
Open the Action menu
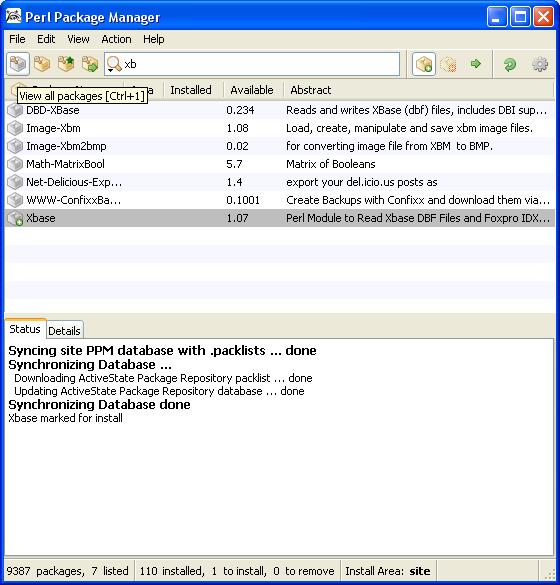(116, 39)
